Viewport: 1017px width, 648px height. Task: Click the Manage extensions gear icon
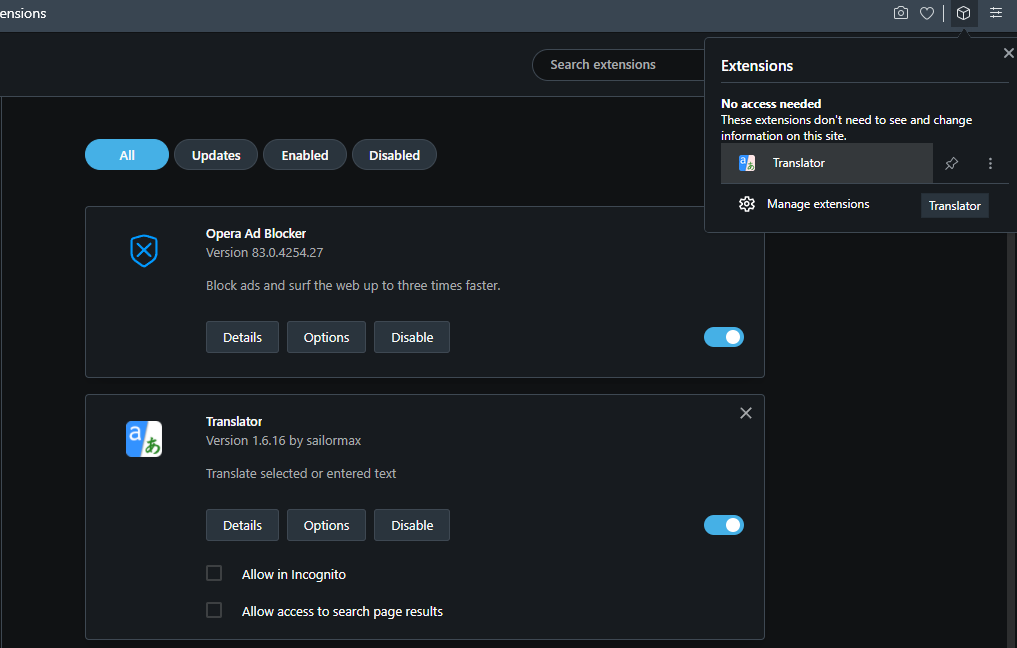point(747,204)
